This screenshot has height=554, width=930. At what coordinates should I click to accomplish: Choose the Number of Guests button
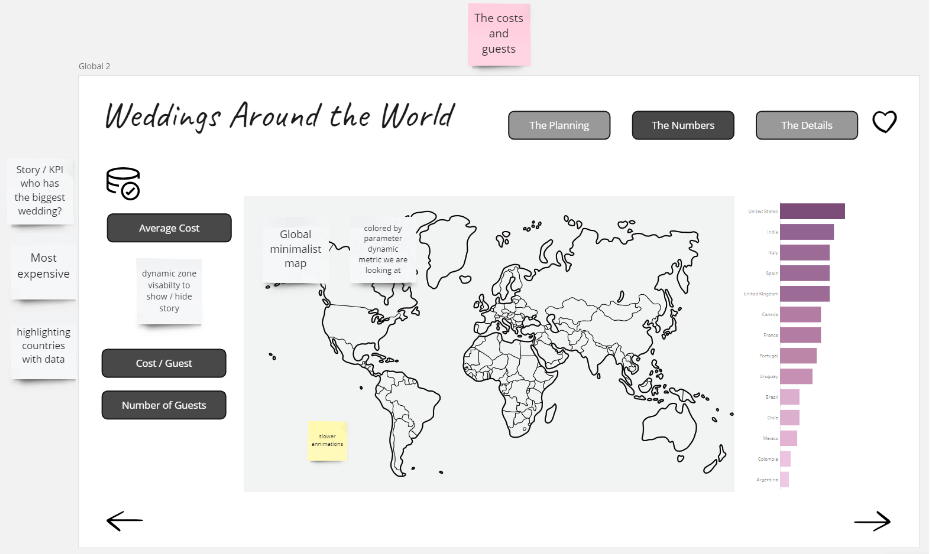(164, 405)
